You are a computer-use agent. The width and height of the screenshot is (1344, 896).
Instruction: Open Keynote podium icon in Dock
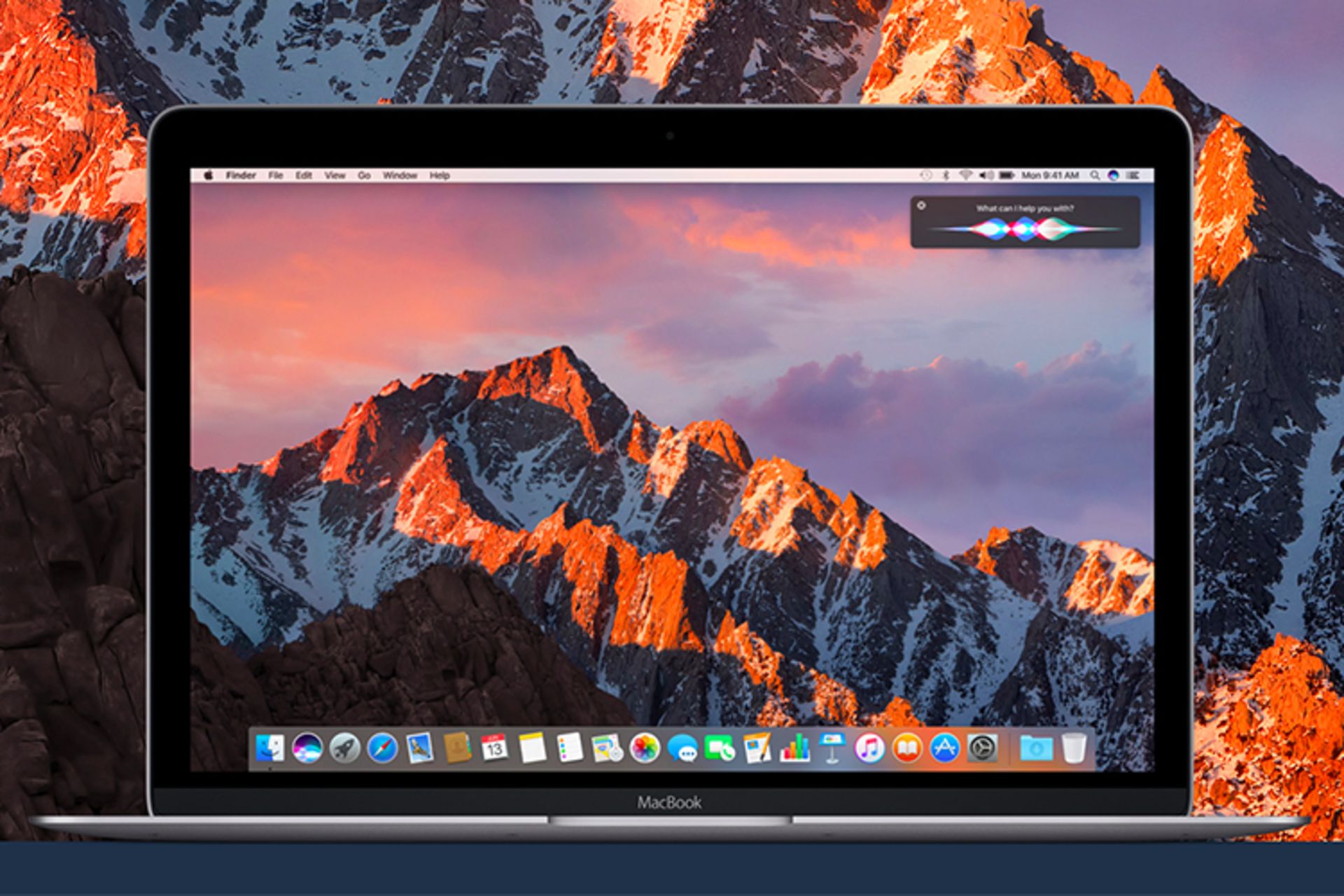coord(832,748)
